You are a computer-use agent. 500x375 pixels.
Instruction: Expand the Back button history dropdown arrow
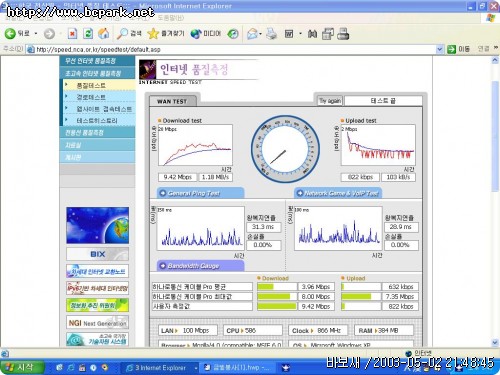[x=36, y=34]
